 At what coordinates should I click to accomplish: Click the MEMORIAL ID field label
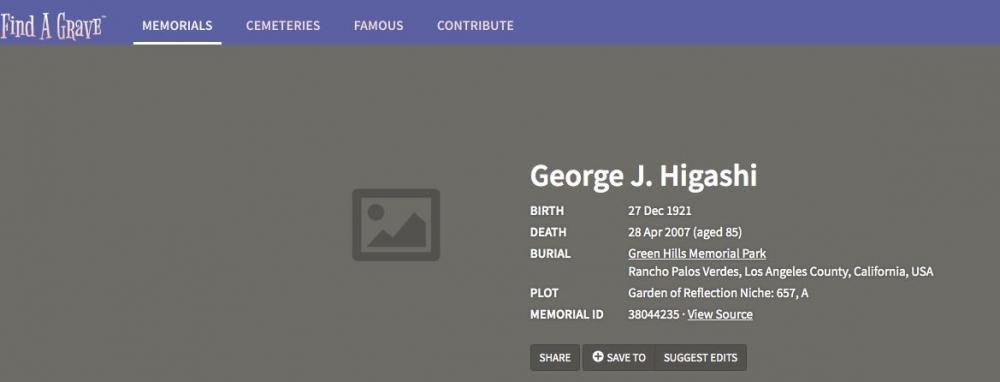[567, 314]
